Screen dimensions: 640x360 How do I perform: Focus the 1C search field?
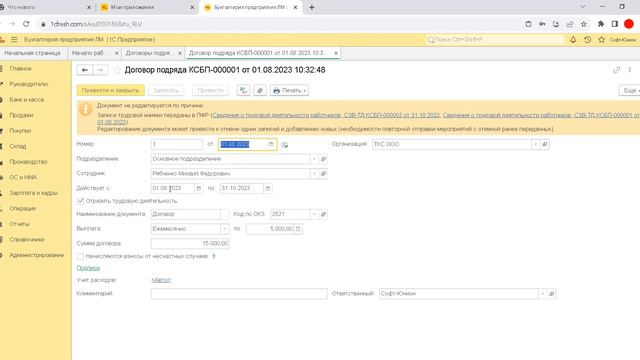click(496, 40)
